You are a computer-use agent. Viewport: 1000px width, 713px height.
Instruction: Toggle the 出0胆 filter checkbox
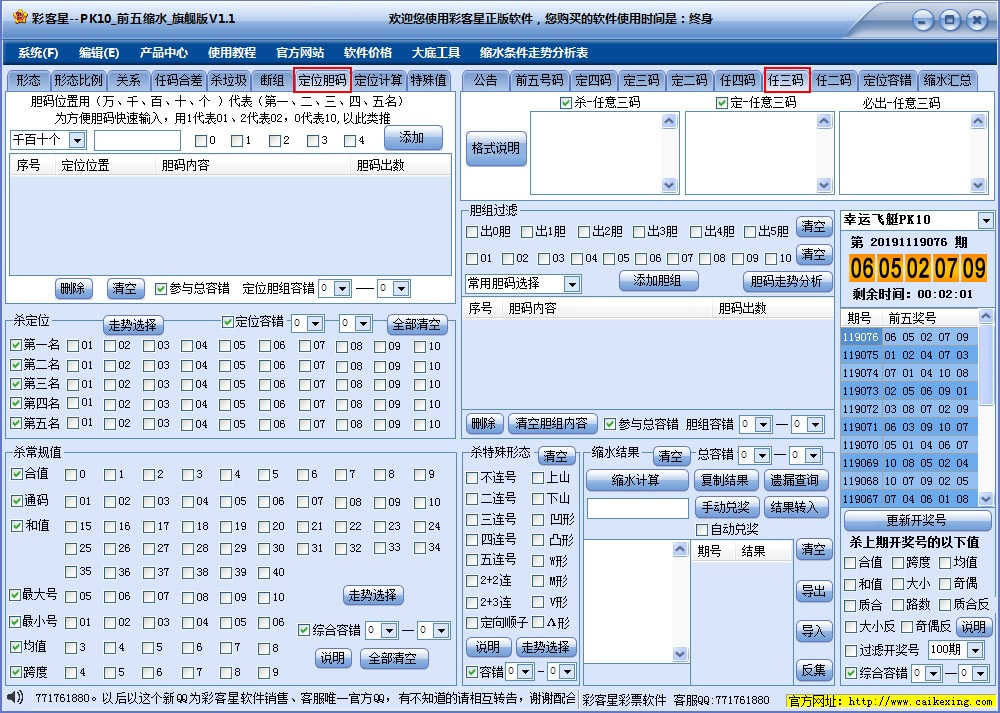(x=469, y=232)
